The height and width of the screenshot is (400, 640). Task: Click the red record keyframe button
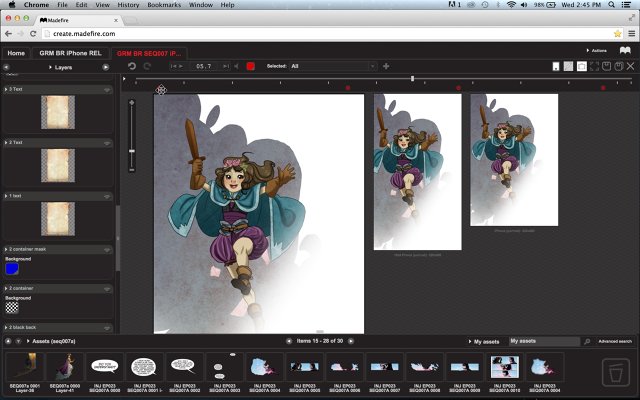pos(251,66)
